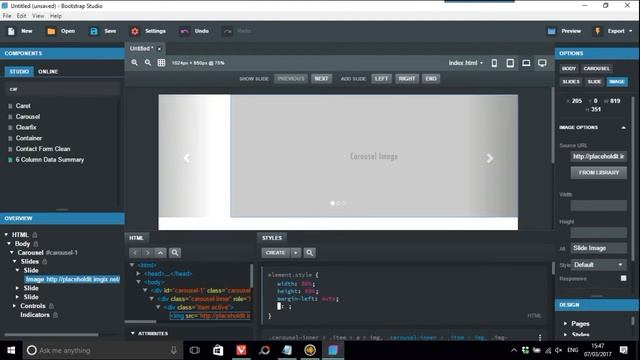Viewport: 640px width, 360px height.
Task: Click the Source URL input field
Action: point(598,156)
